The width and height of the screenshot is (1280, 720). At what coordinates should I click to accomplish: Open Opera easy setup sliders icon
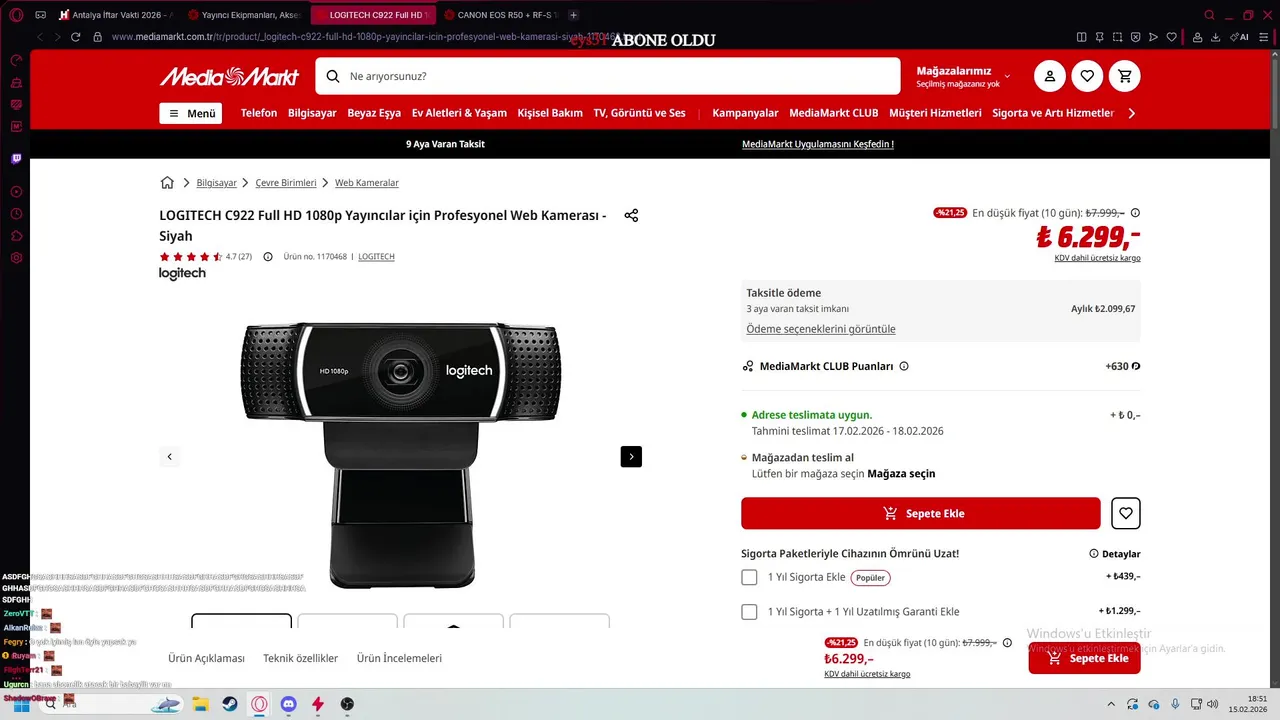[1266, 37]
